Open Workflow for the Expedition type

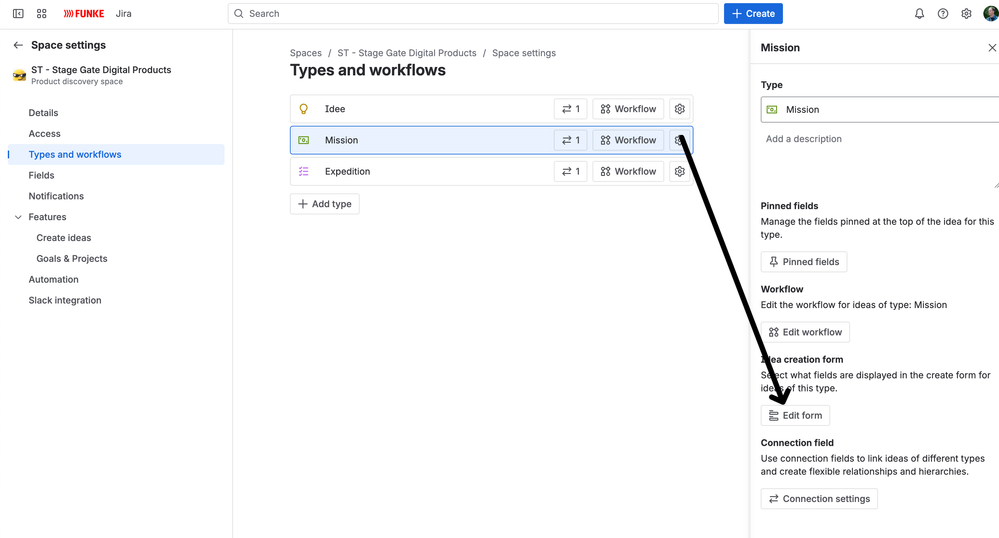[628, 171]
